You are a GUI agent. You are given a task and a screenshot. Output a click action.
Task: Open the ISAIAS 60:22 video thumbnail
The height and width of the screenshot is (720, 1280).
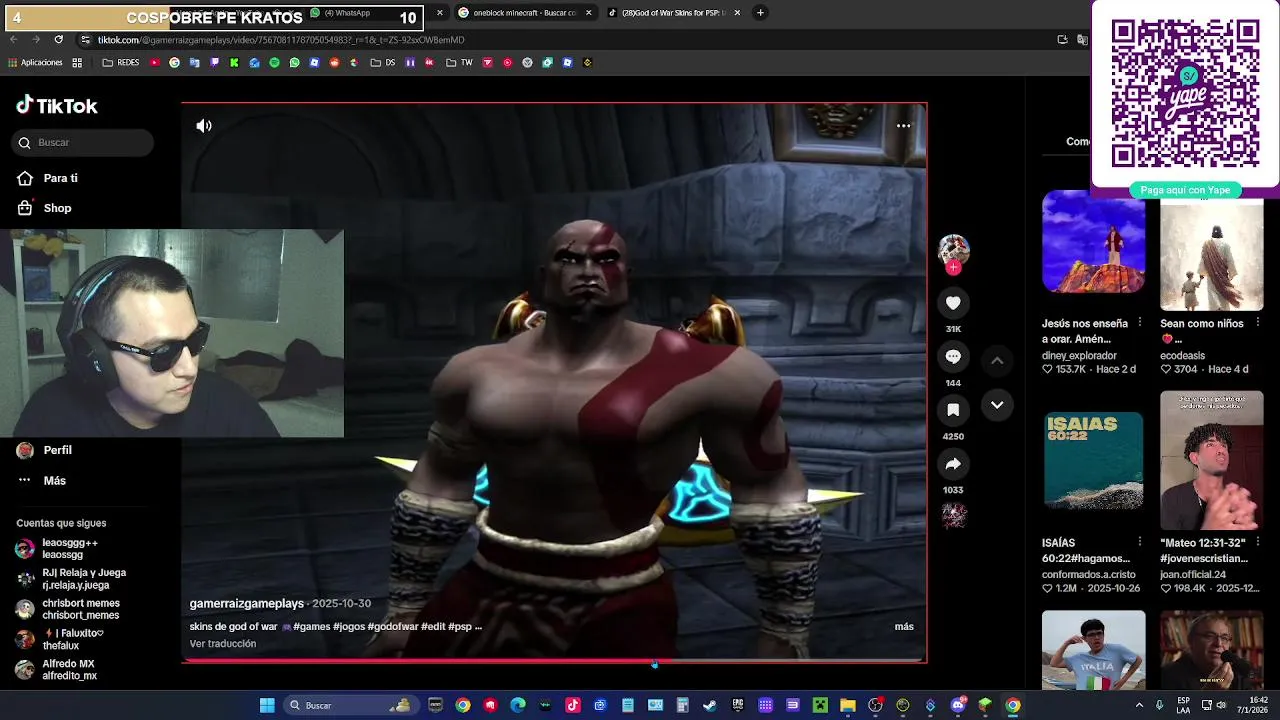pos(1093,460)
